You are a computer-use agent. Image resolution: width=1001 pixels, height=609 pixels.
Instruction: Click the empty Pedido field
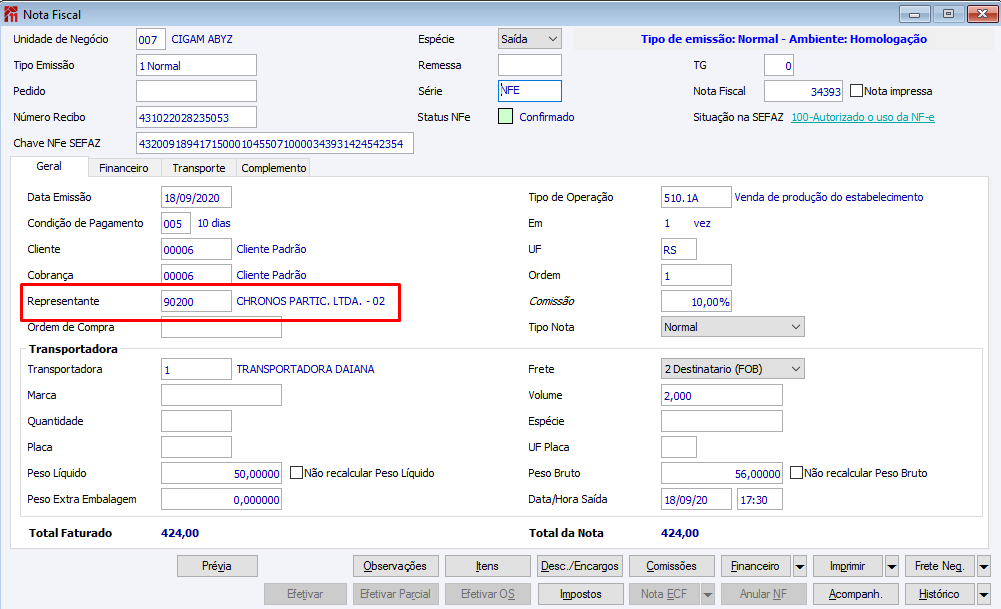(196, 91)
